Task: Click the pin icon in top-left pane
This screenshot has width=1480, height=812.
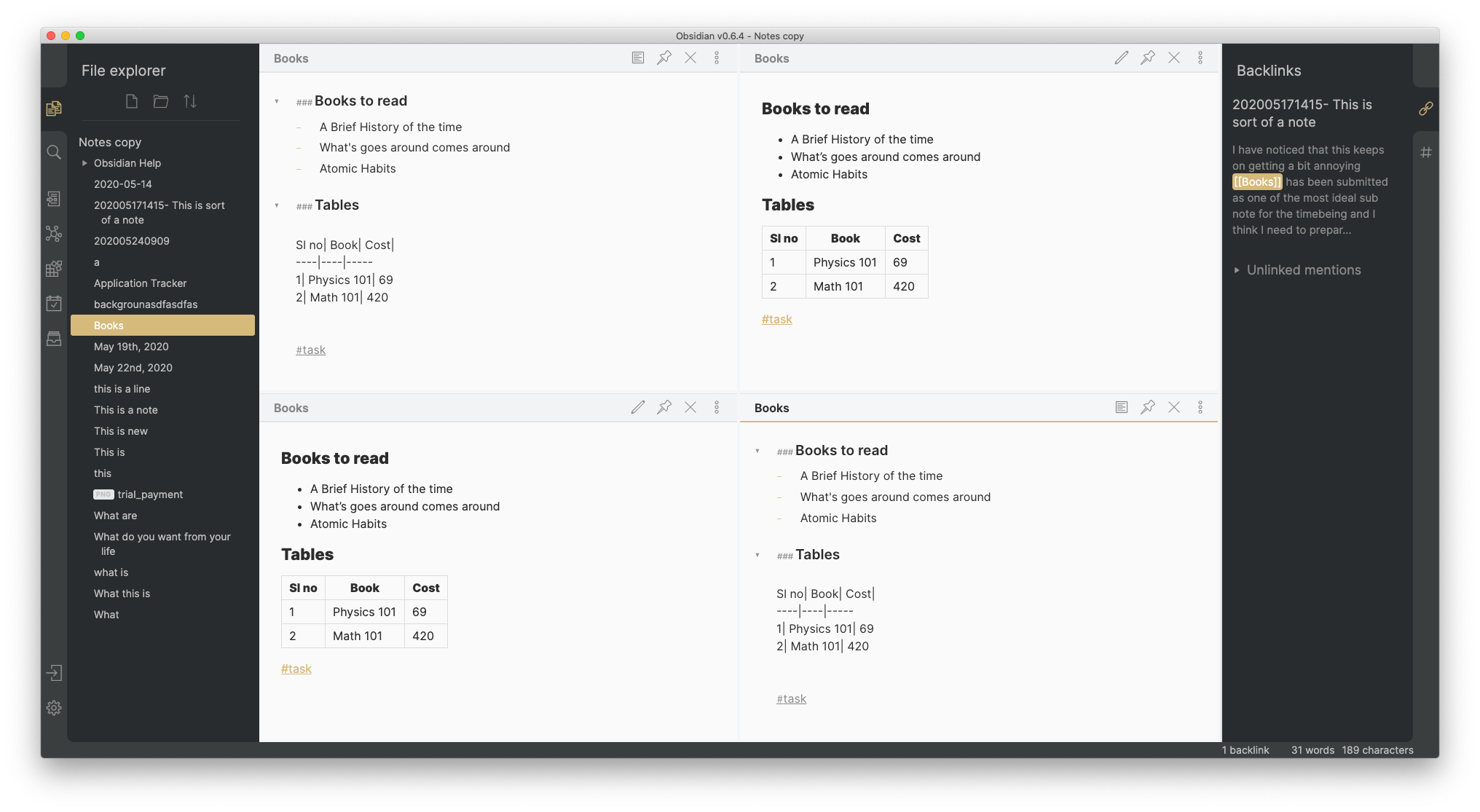Action: (664, 58)
